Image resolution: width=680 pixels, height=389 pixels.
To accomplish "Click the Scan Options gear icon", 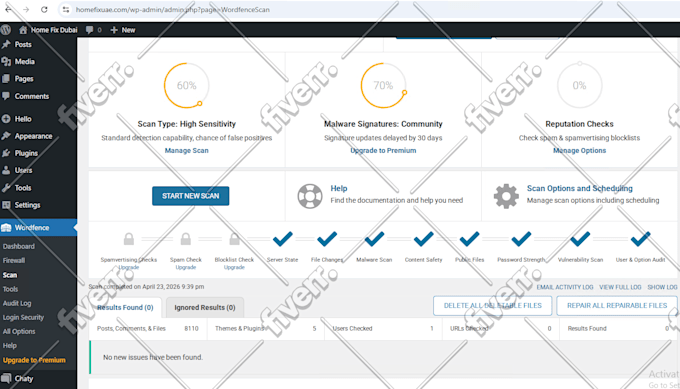I will pos(506,196).
